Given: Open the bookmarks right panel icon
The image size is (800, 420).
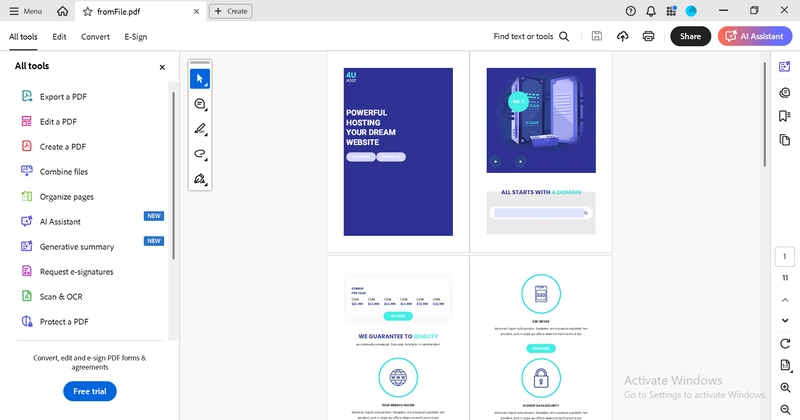Looking at the screenshot, I should [x=785, y=116].
